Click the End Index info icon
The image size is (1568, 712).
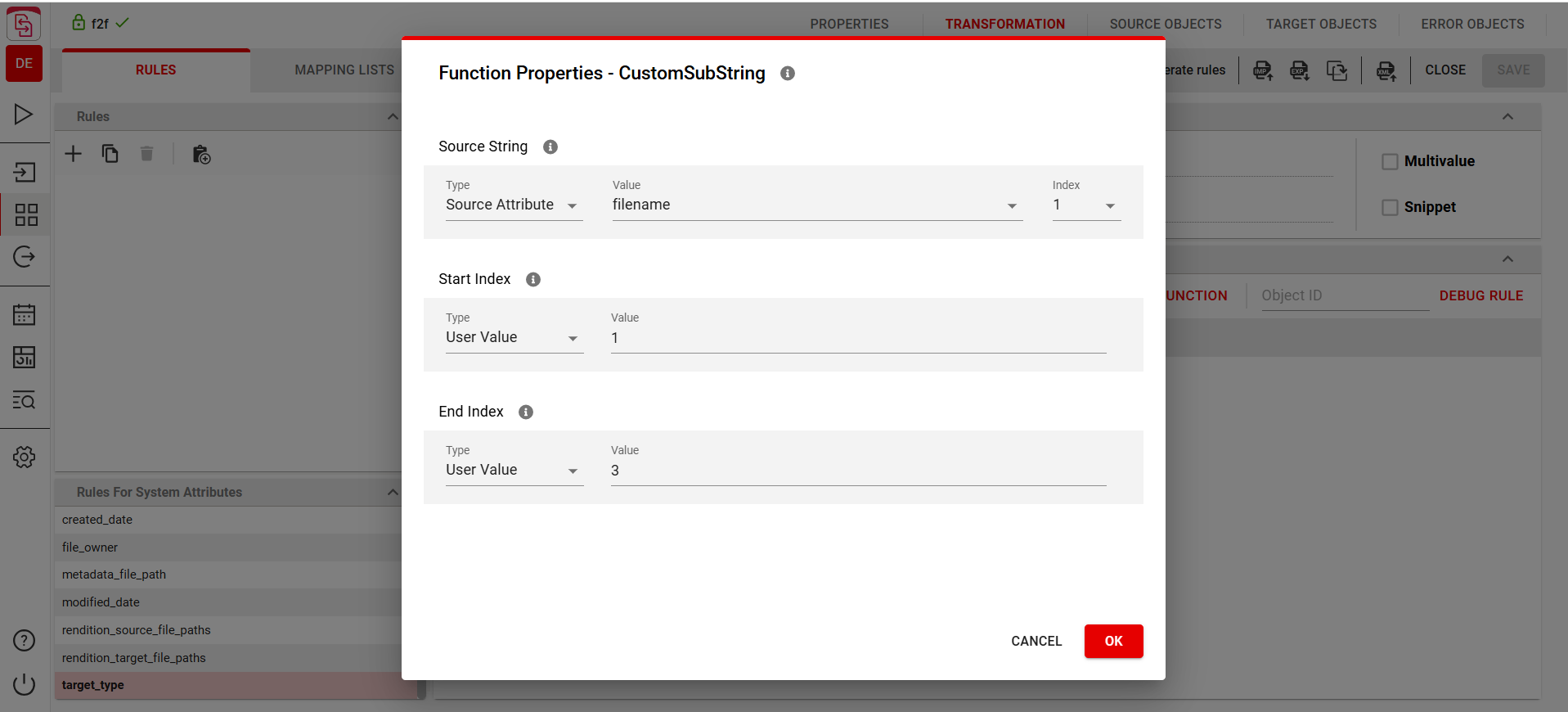(526, 412)
